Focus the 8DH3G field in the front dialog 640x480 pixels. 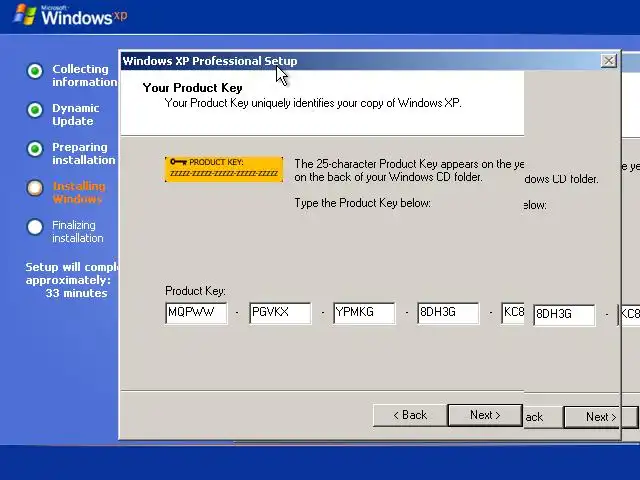click(448, 313)
